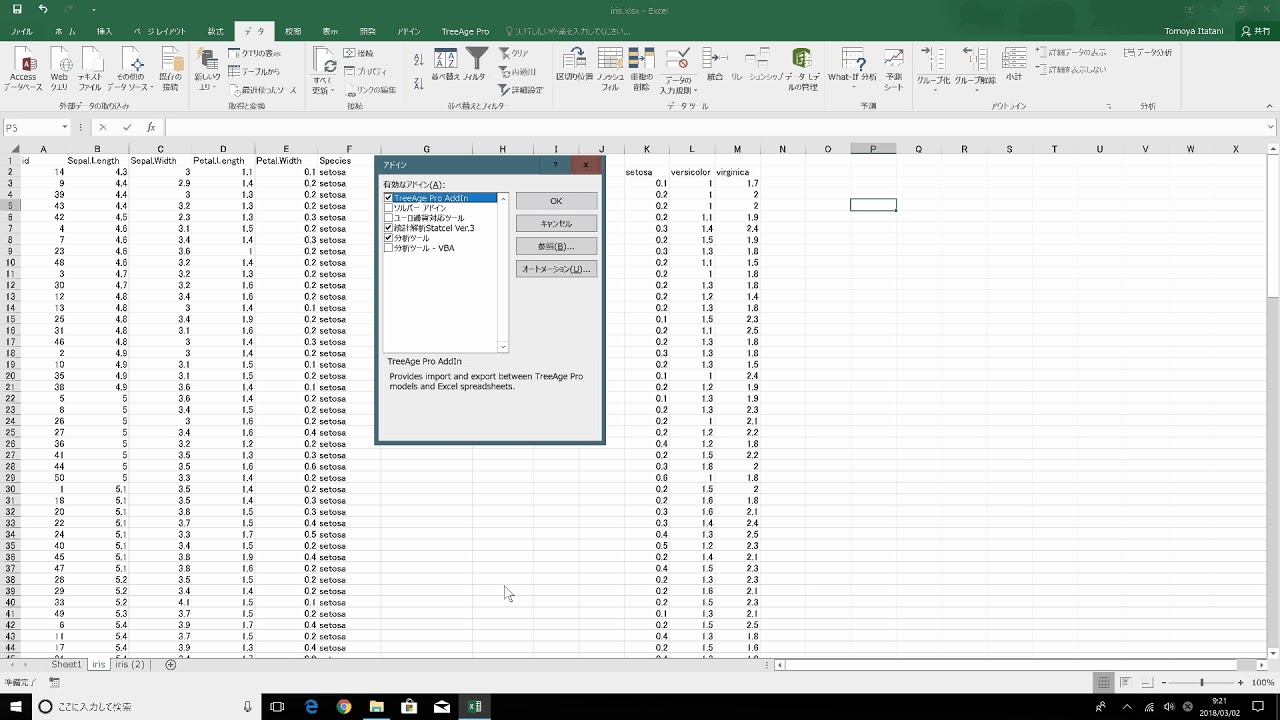
Task: Open the Web query import
Action: pyautogui.click(x=59, y=70)
